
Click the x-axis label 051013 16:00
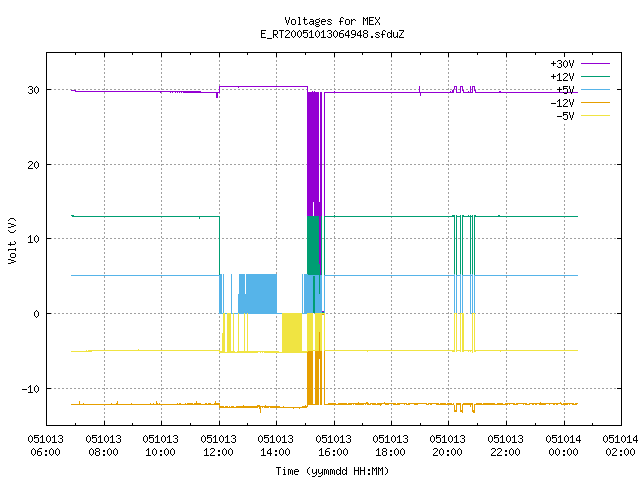click(x=334, y=446)
